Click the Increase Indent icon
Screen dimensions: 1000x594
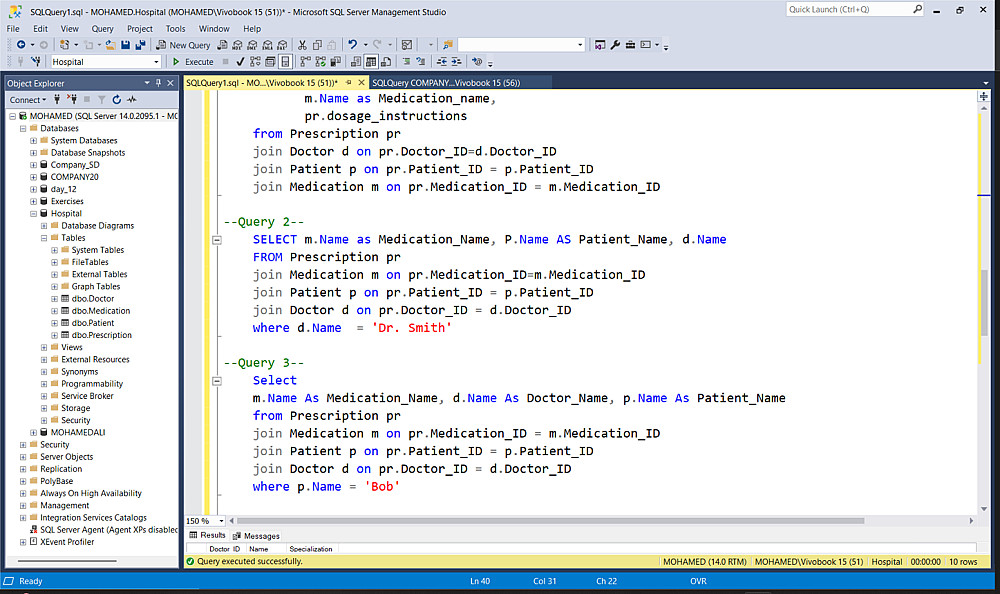click(457, 62)
